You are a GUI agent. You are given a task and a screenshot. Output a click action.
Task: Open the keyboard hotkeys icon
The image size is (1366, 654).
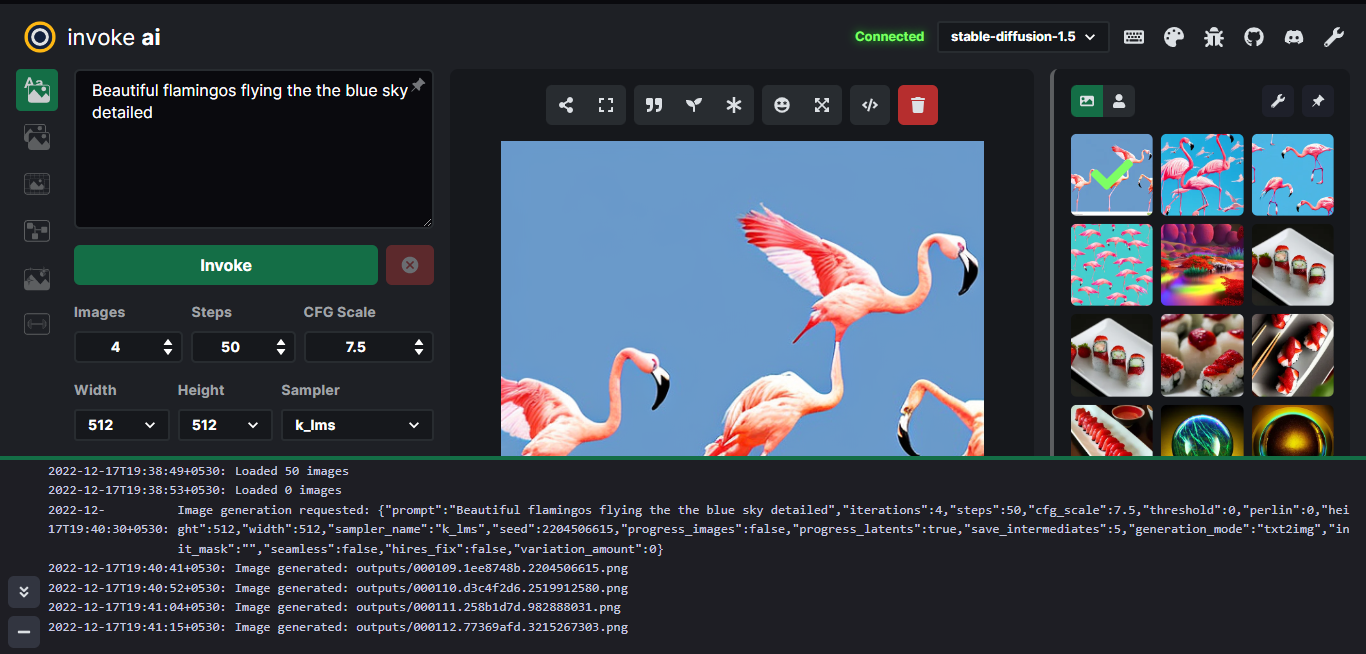(1134, 37)
